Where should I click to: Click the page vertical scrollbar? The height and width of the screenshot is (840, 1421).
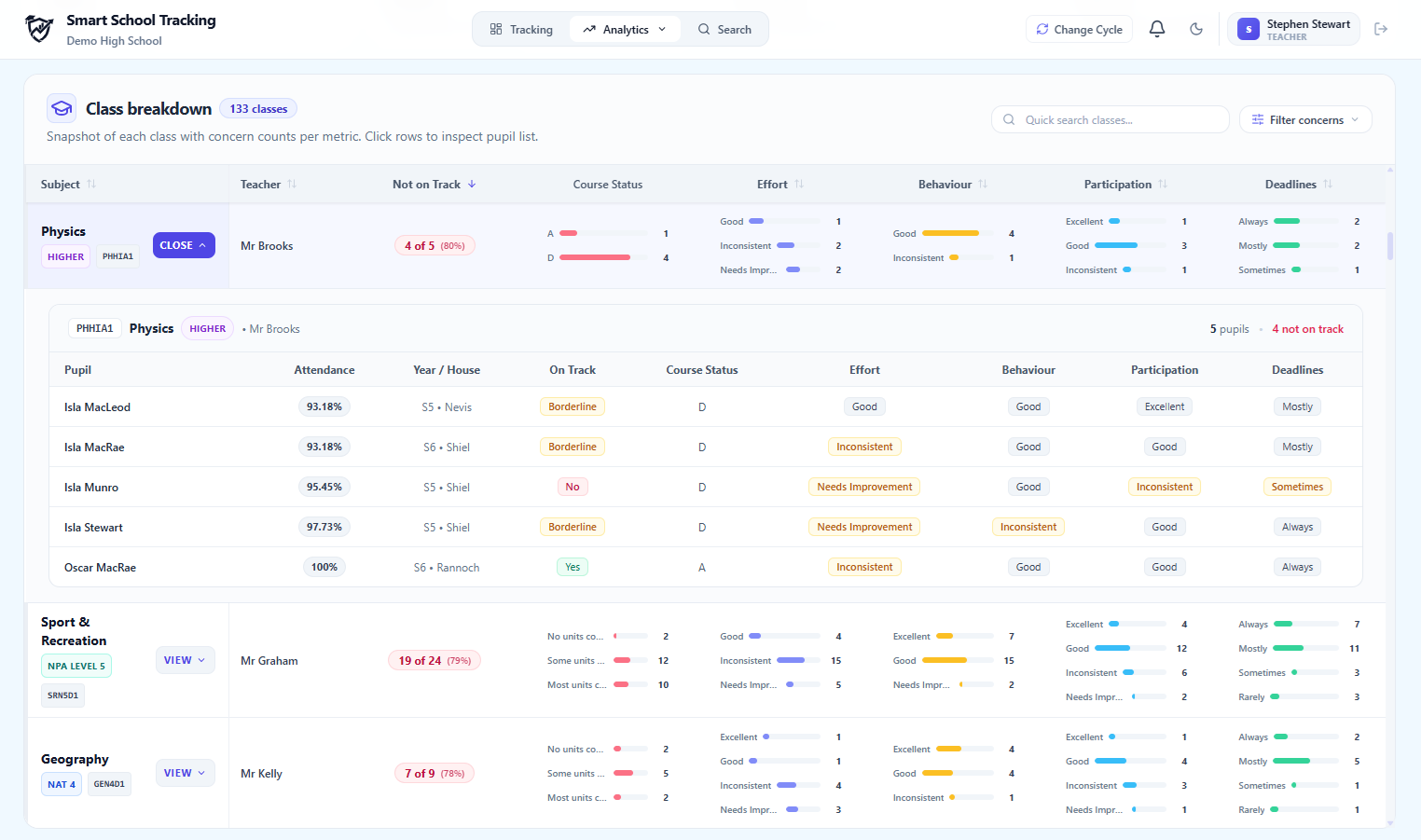(1390, 245)
